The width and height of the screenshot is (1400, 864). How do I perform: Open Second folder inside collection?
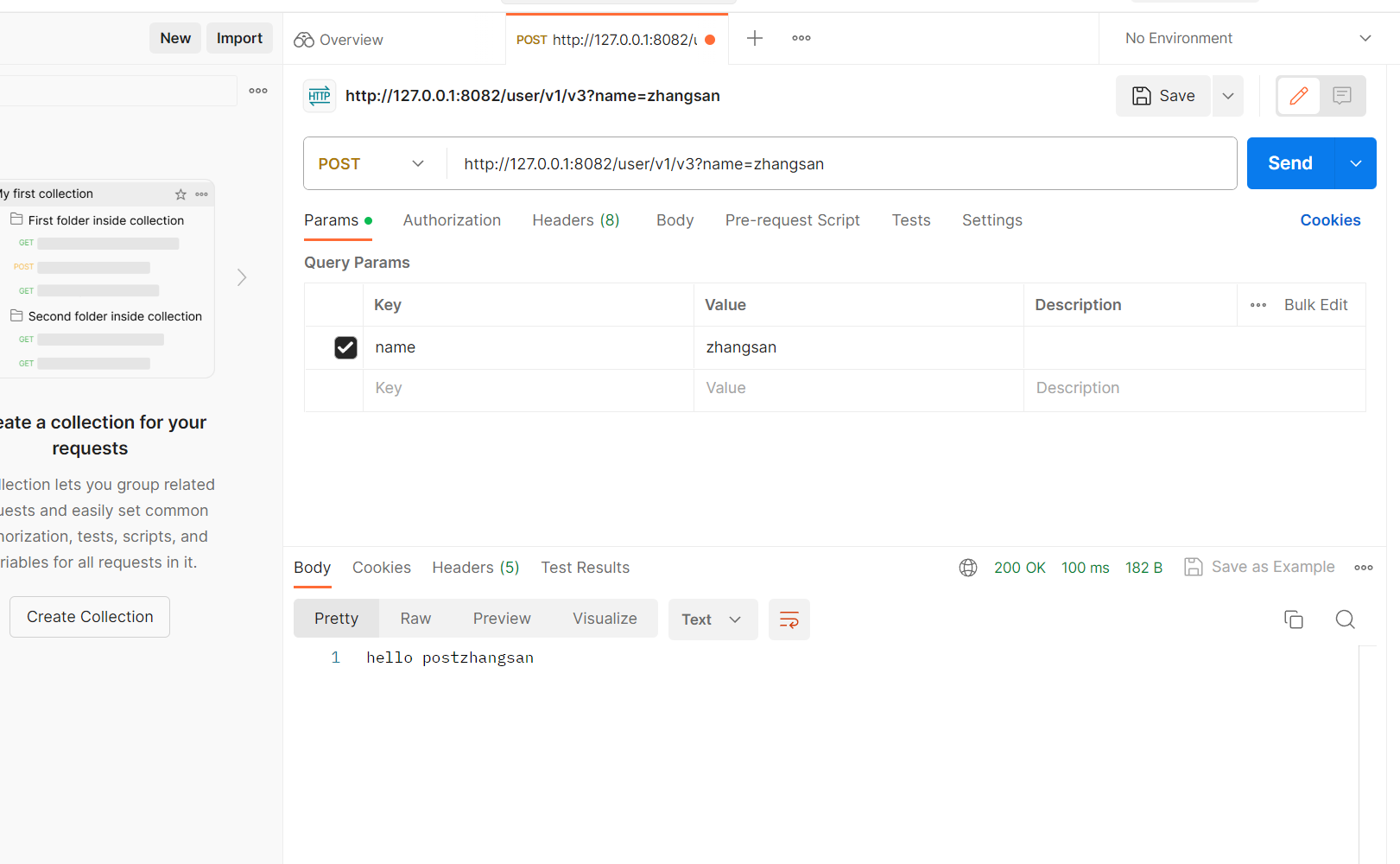point(106,316)
